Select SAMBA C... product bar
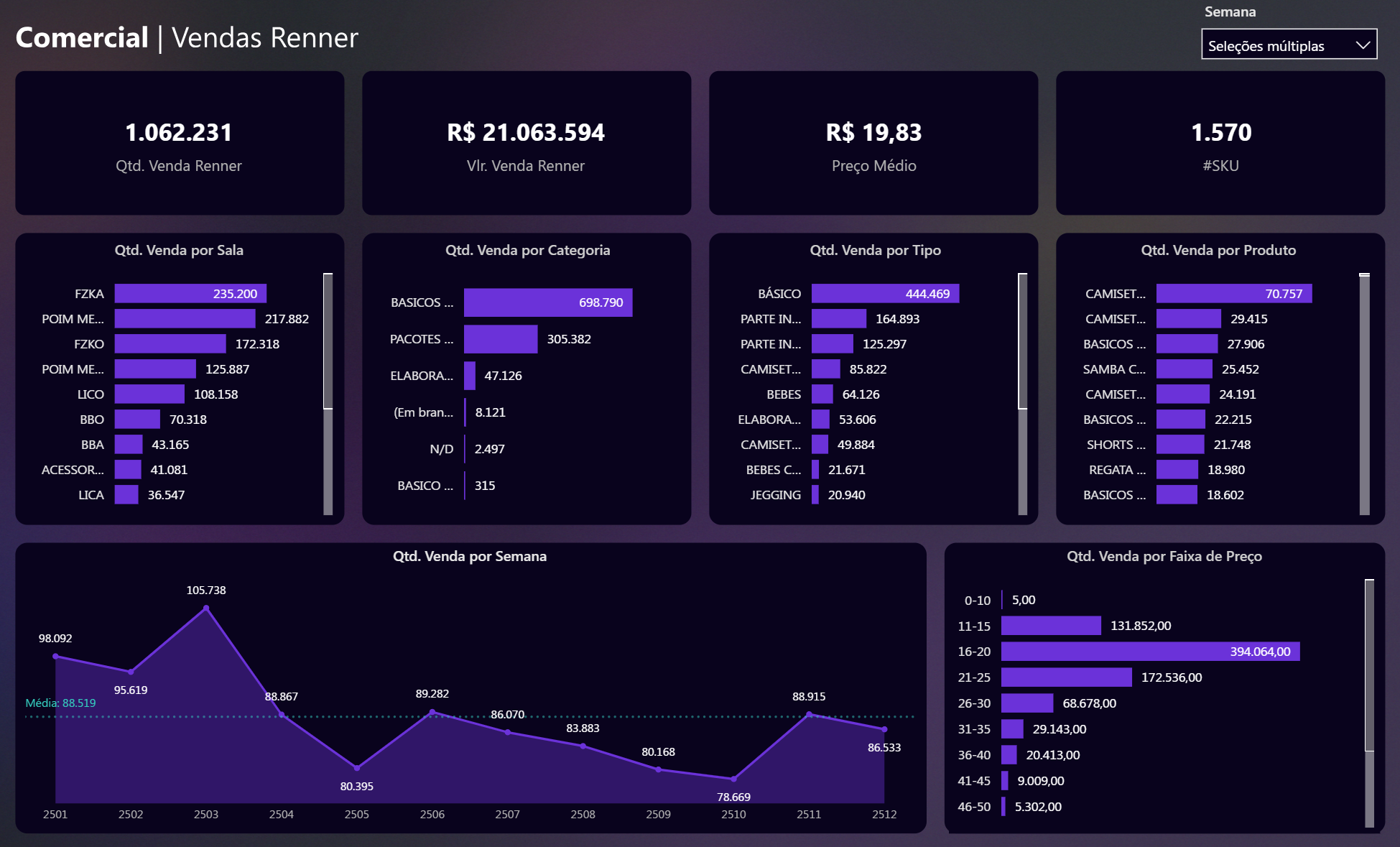1400x847 pixels. 1184,369
